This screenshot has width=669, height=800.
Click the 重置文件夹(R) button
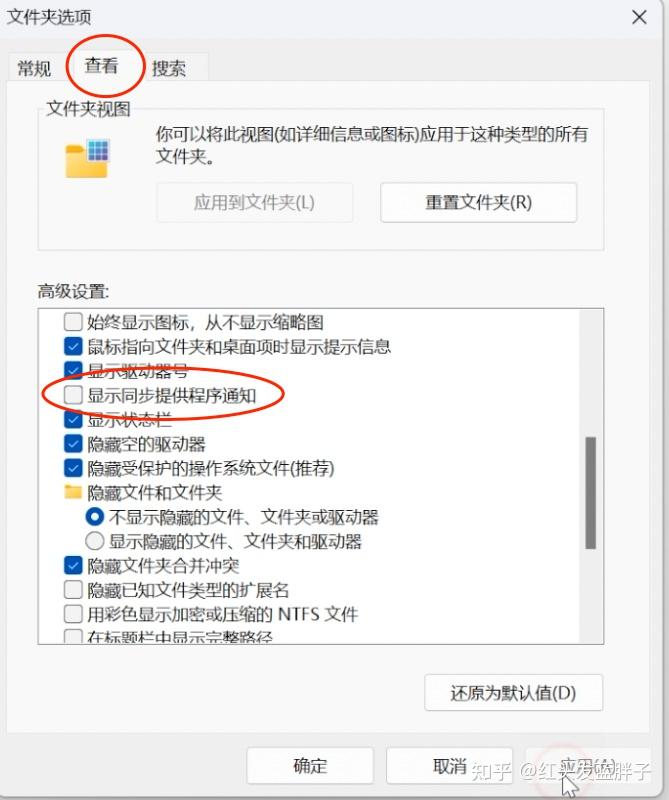coord(478,203)
